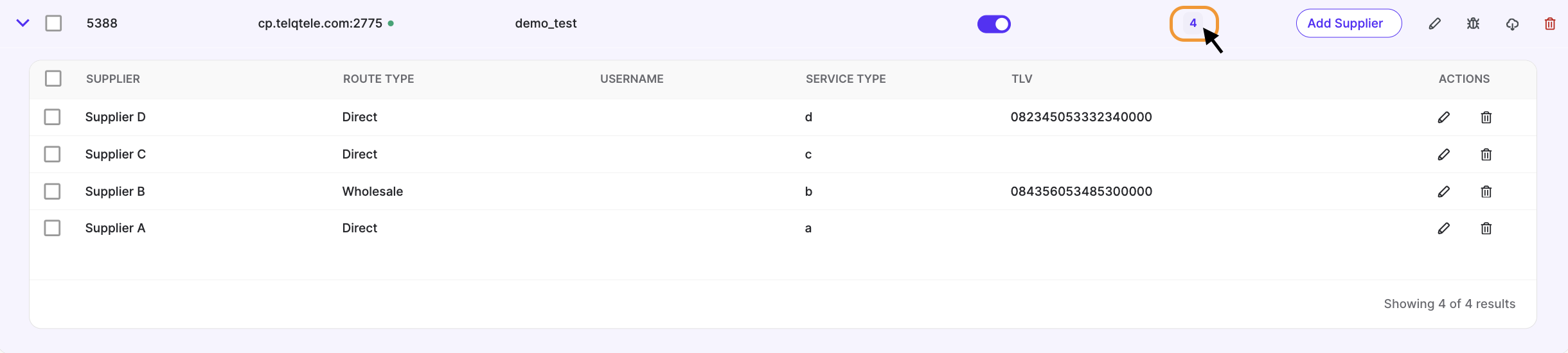Check the Supplier D row checkbox
1568x353 pixels.
click(52, 117)
